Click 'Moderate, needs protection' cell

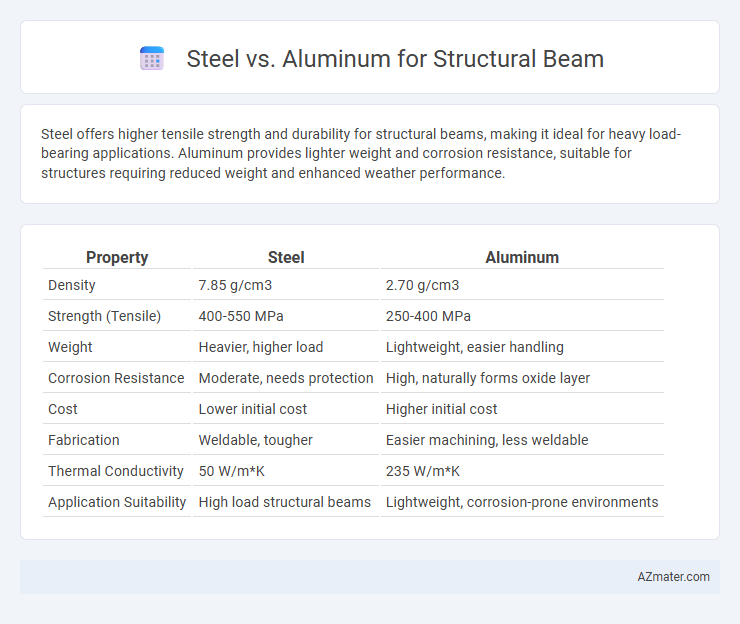pos(286,378)
